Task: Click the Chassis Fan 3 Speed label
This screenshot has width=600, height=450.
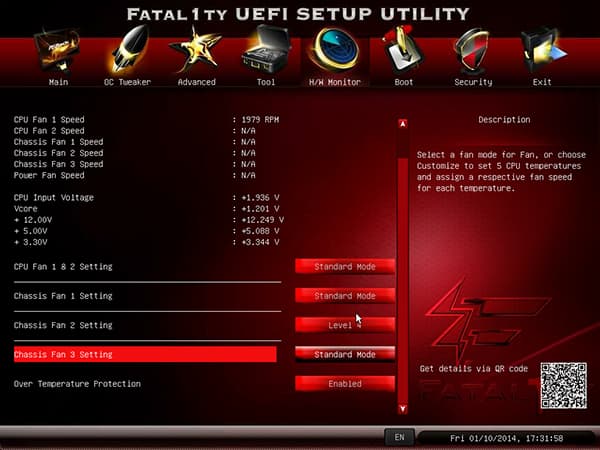Action: click(59, 164)
